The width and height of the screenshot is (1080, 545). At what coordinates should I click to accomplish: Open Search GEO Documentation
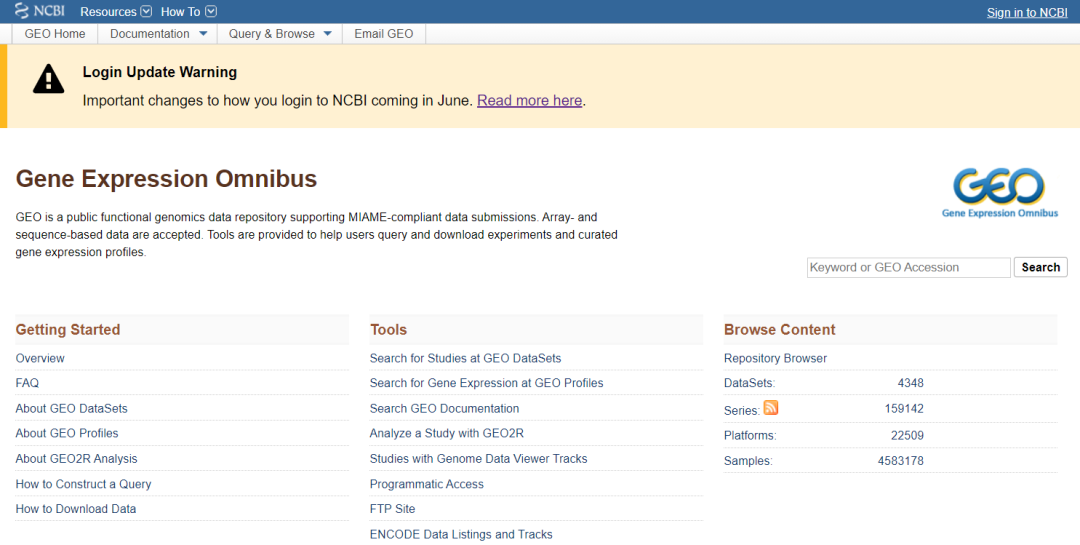pos(444,409)
